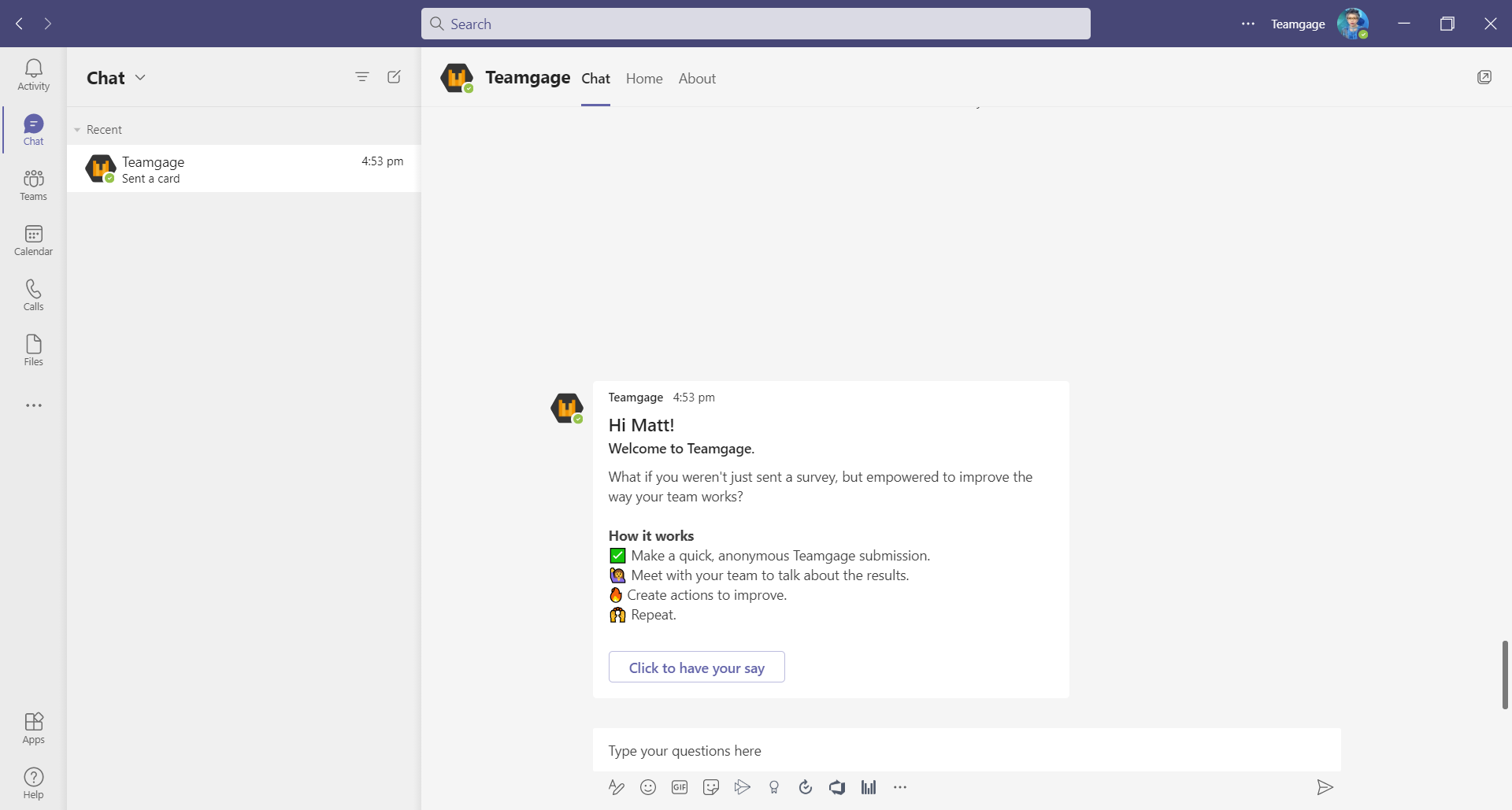Click the 'Create actions to improve.' line
The height and width of the screenshot is (810, 1512).
click(x=707, y=595)
